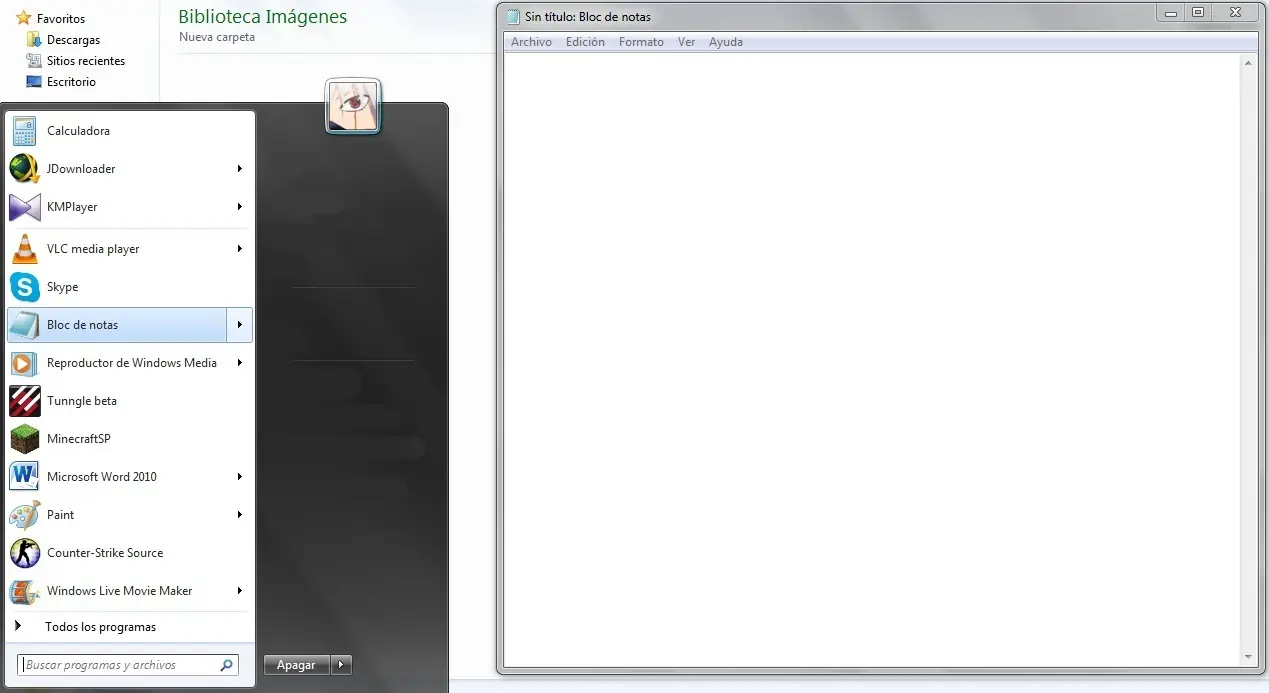This screenshot has height=693, width=1269.
Task: Select Escritorio text in Favoritos
Action: (71, 82)
